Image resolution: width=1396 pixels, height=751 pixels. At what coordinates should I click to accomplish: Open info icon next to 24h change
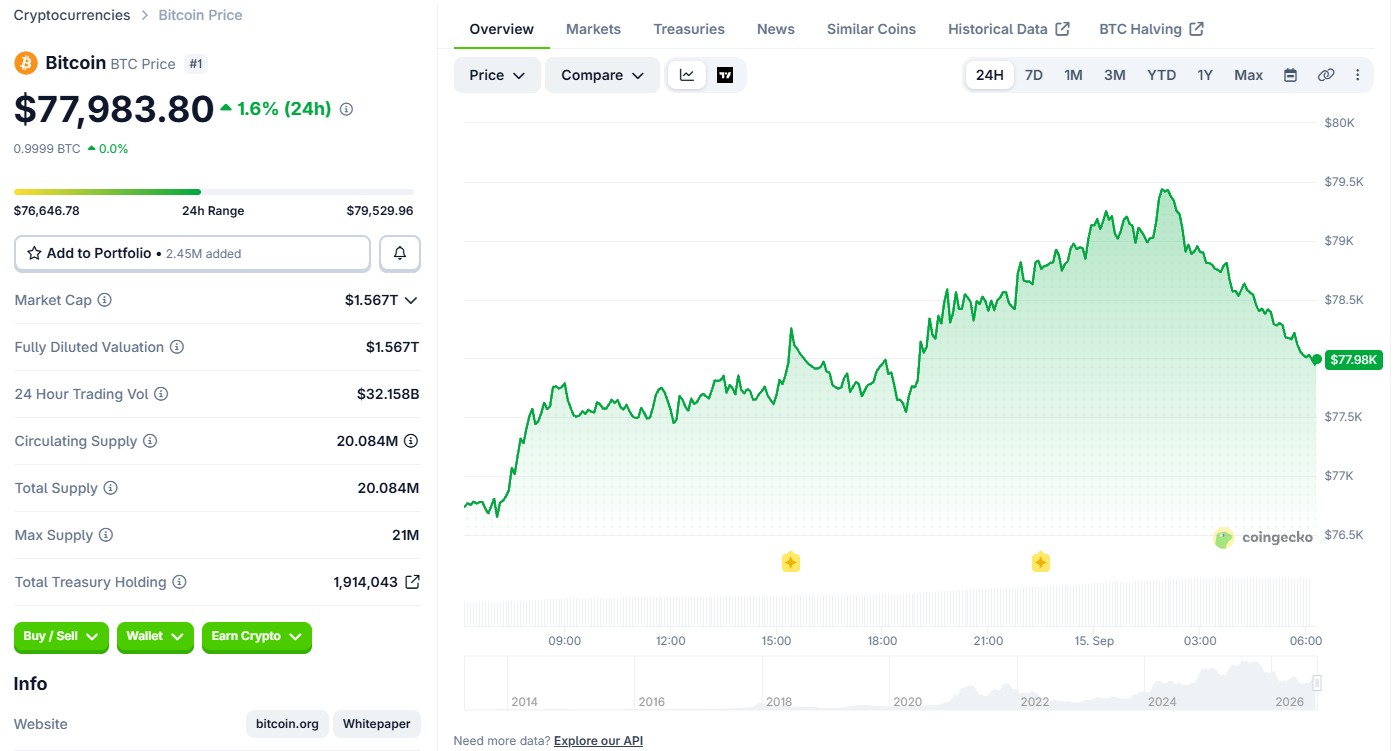(346, 109)
